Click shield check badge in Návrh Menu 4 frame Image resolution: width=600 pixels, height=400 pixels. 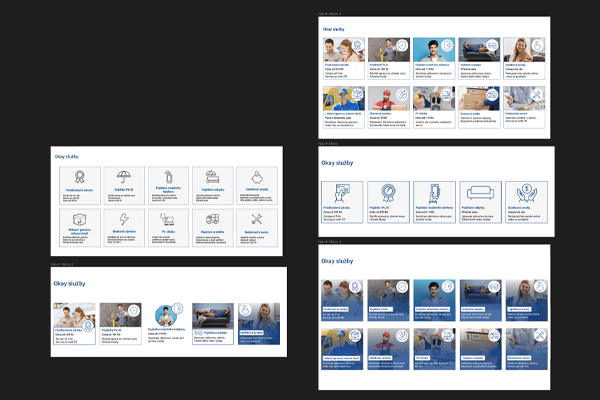pos(402,46)
